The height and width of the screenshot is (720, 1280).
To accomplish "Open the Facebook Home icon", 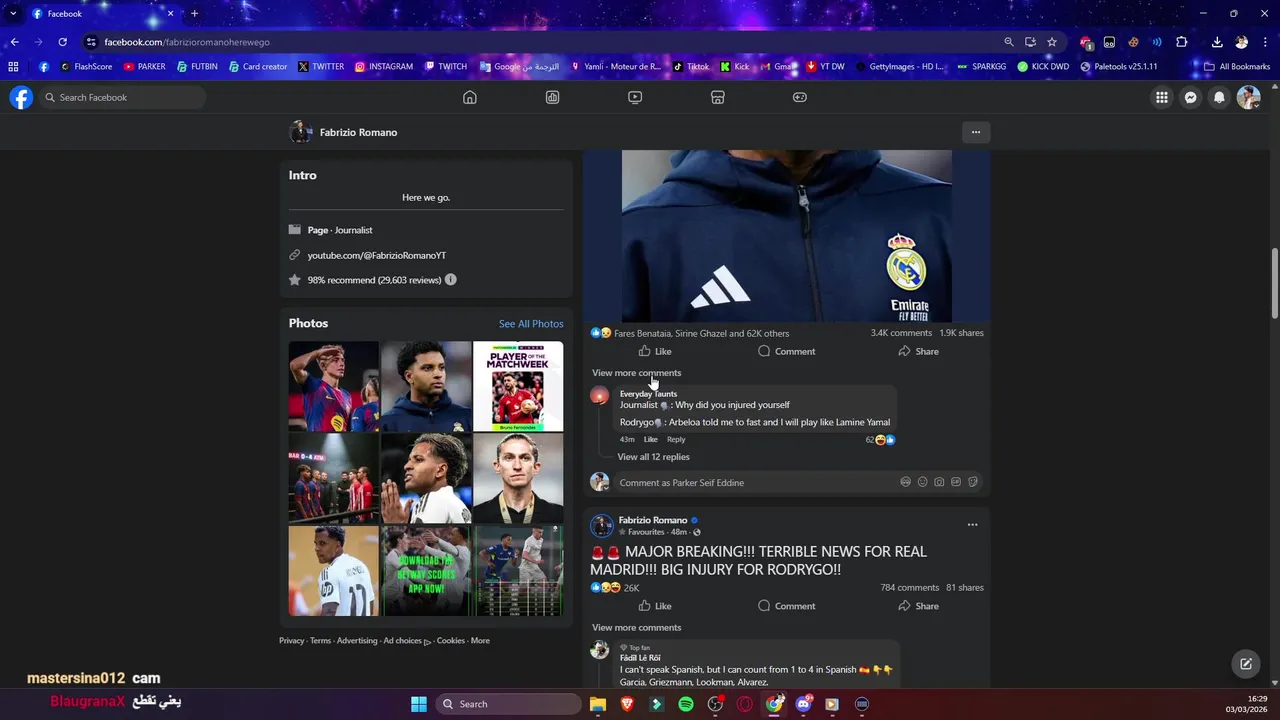I will click(470, 97).
